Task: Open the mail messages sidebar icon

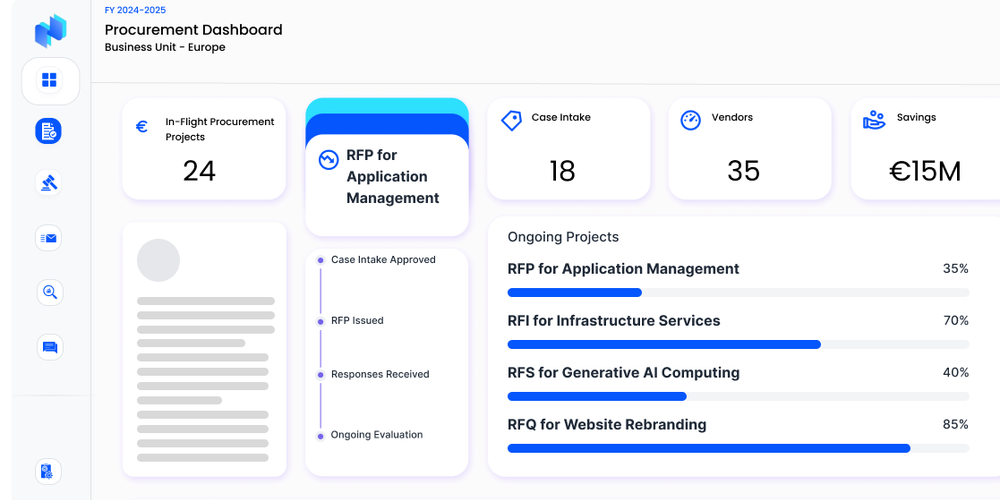Action: point(48,238)
